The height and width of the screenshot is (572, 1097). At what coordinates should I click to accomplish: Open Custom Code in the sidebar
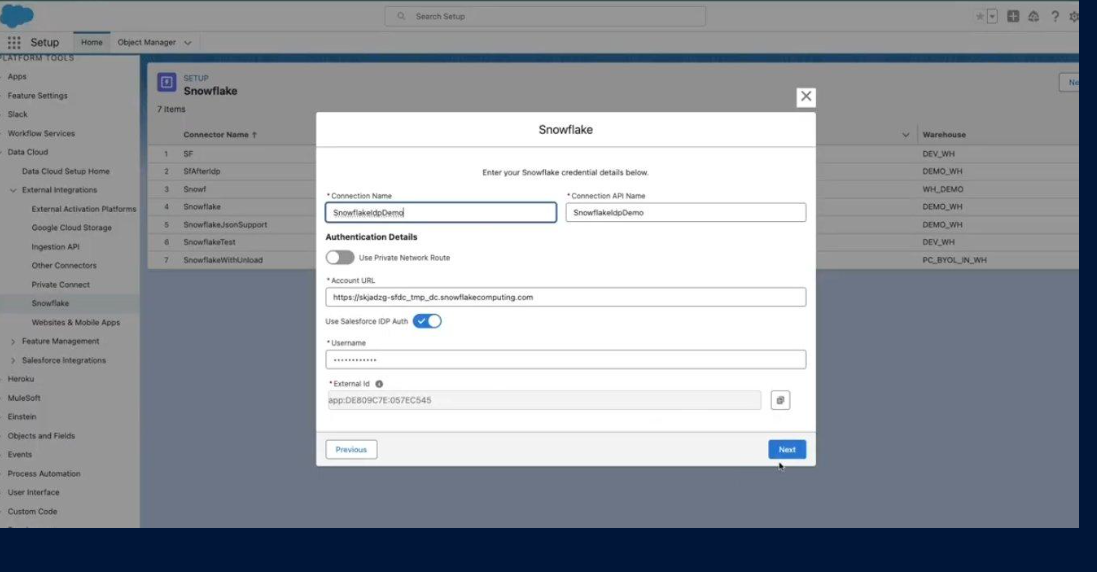click(x=32, y=511)
